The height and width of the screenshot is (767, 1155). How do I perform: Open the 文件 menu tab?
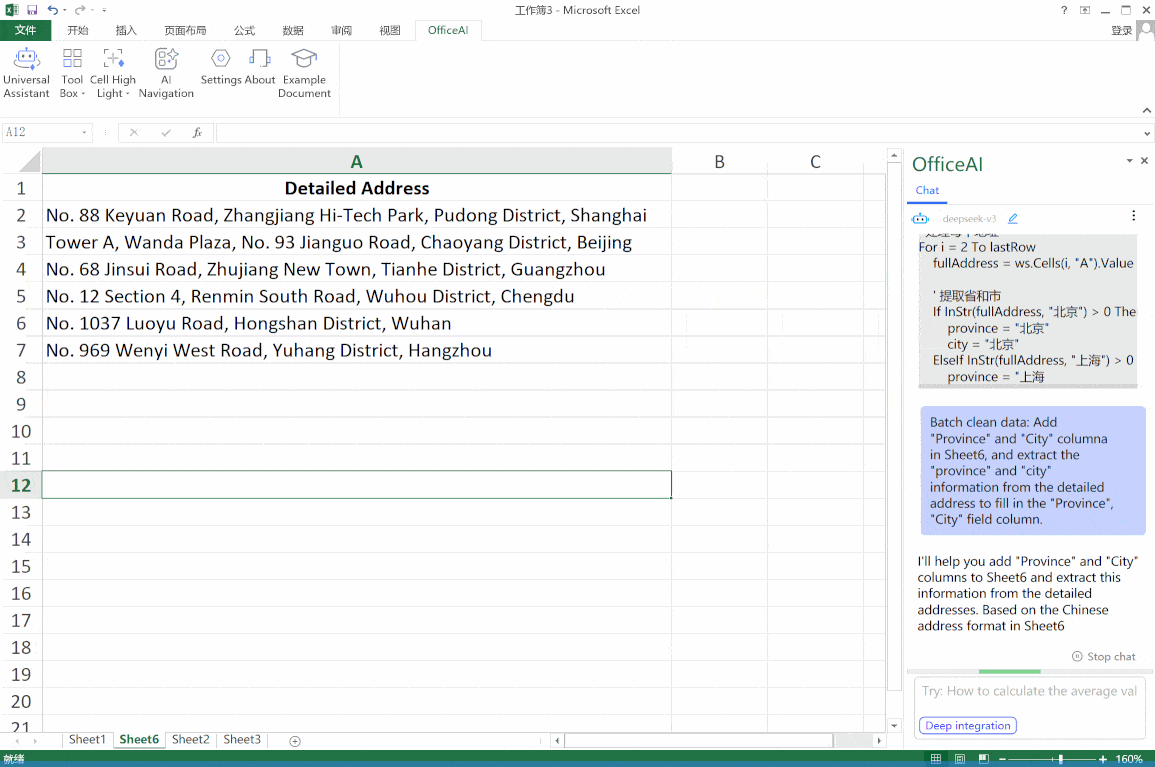point(25,30)
